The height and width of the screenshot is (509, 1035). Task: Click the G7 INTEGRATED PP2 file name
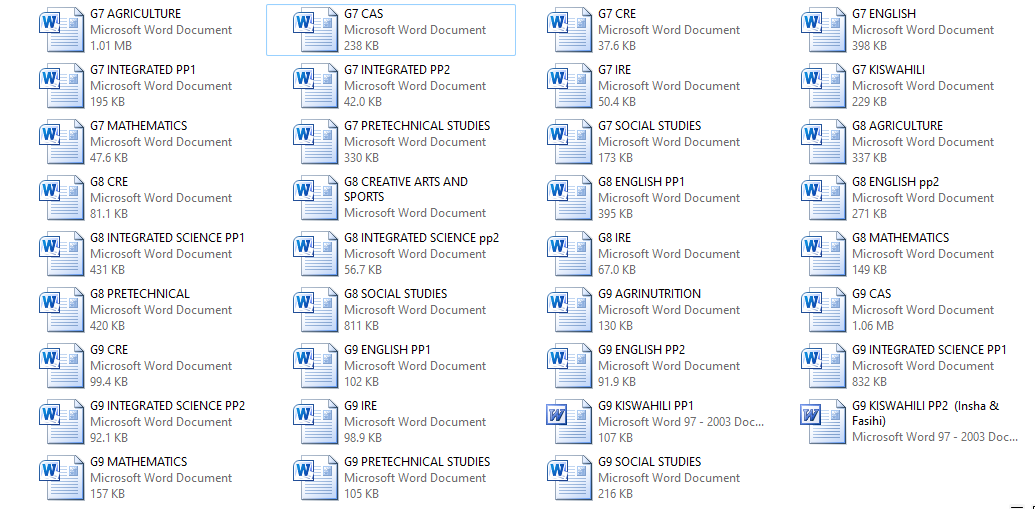[x=397, y=70]
